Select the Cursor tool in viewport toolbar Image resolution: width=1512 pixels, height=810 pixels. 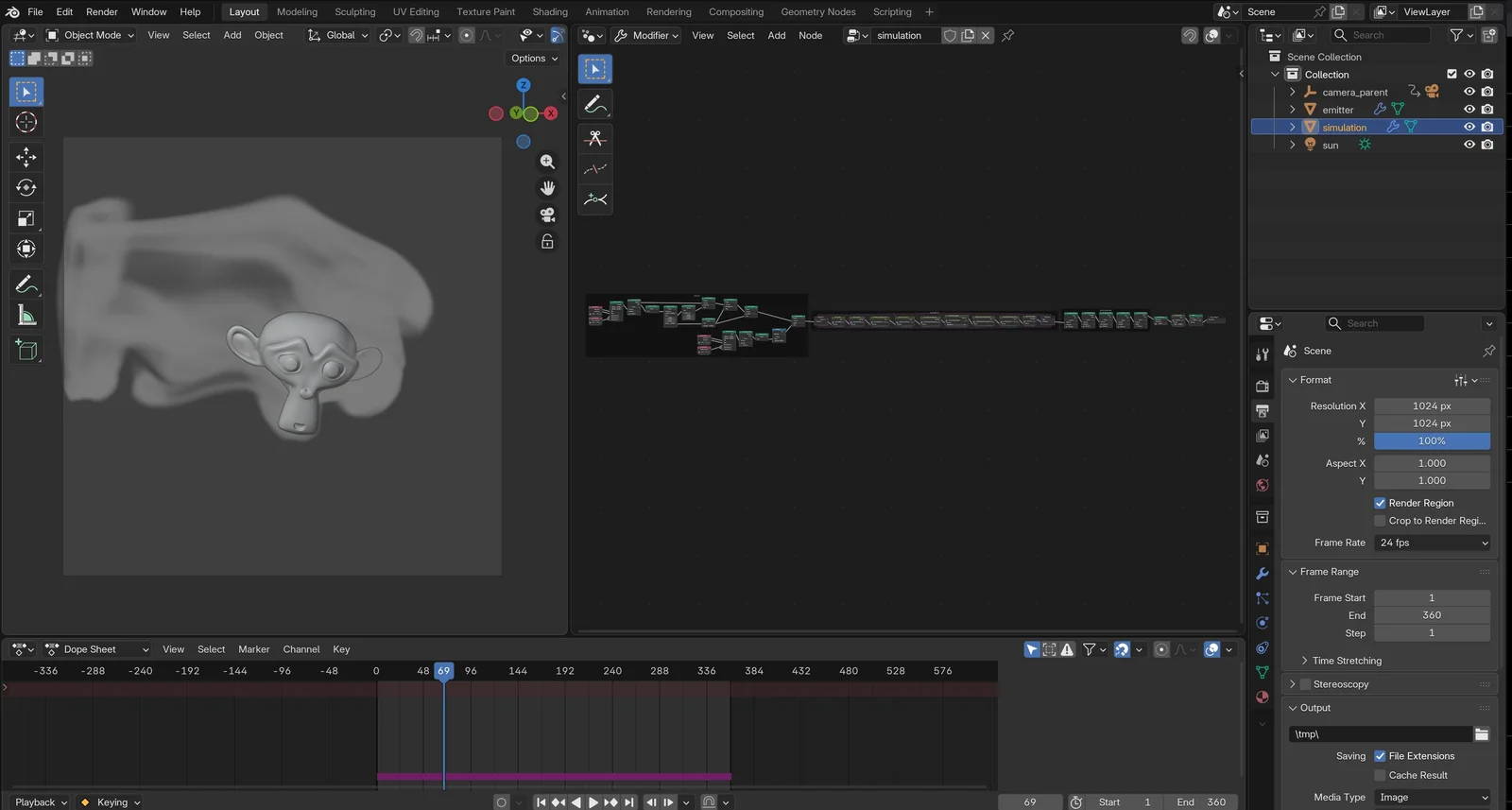[26, 123]
